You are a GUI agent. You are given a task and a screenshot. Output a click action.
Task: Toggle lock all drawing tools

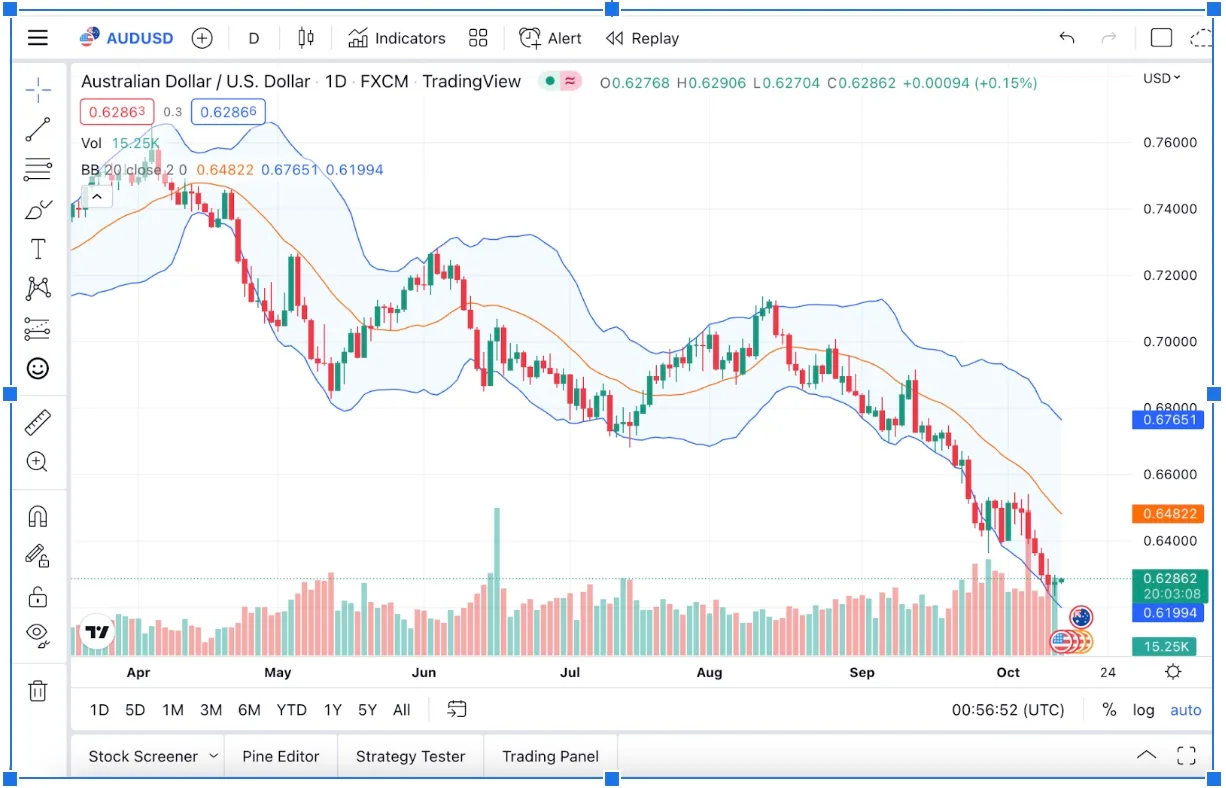(38, 597)
